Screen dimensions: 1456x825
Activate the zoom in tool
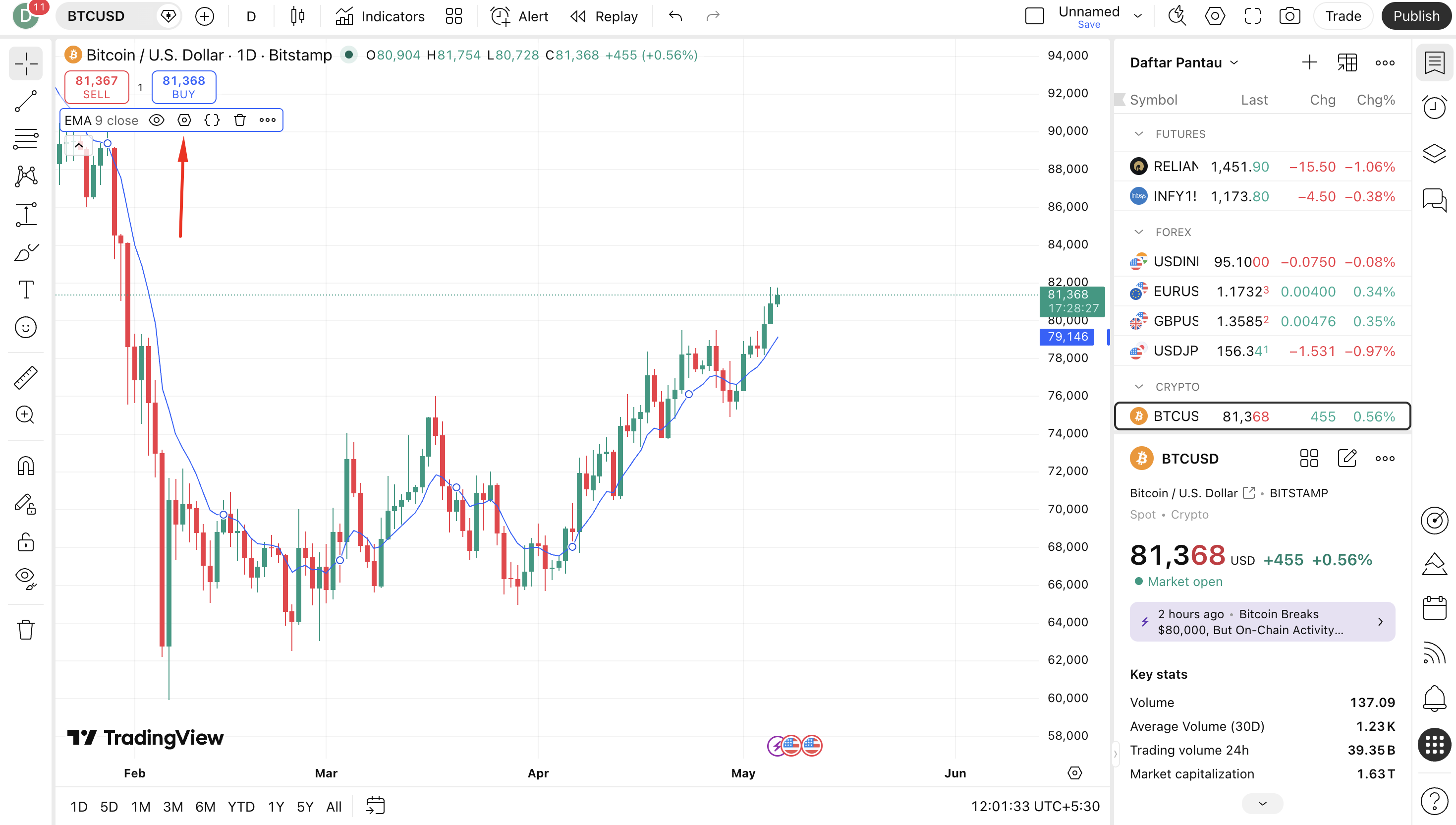[x=25, y=415]
